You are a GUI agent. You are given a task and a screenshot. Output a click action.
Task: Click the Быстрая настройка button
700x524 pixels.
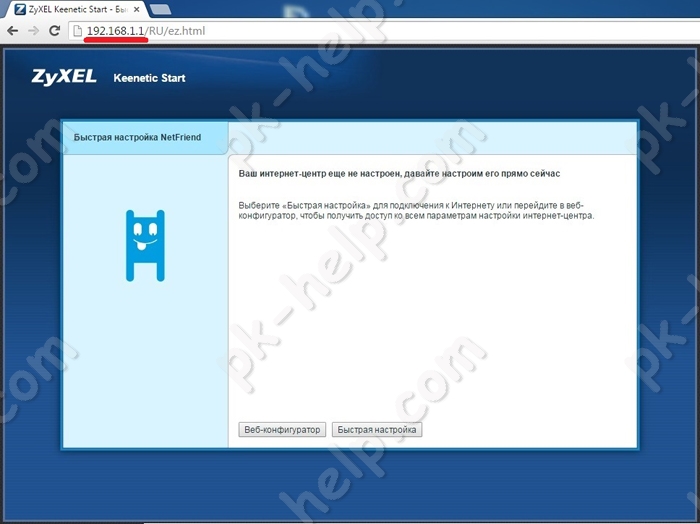coord(377,430)
